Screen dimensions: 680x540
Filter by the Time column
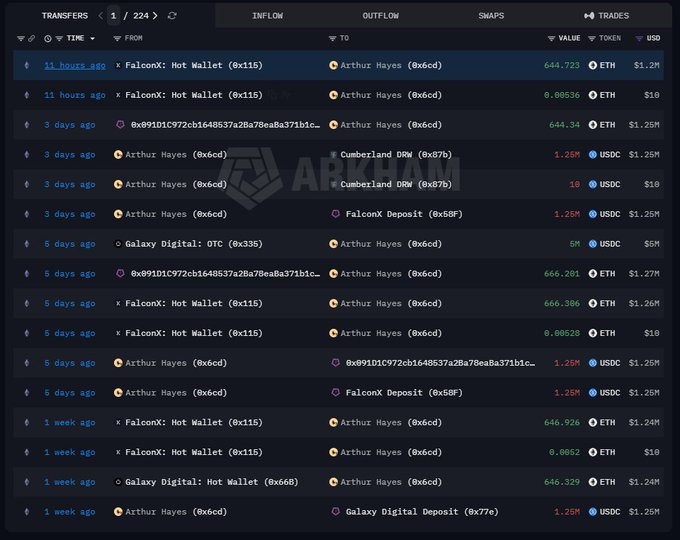tap(59, 39)
